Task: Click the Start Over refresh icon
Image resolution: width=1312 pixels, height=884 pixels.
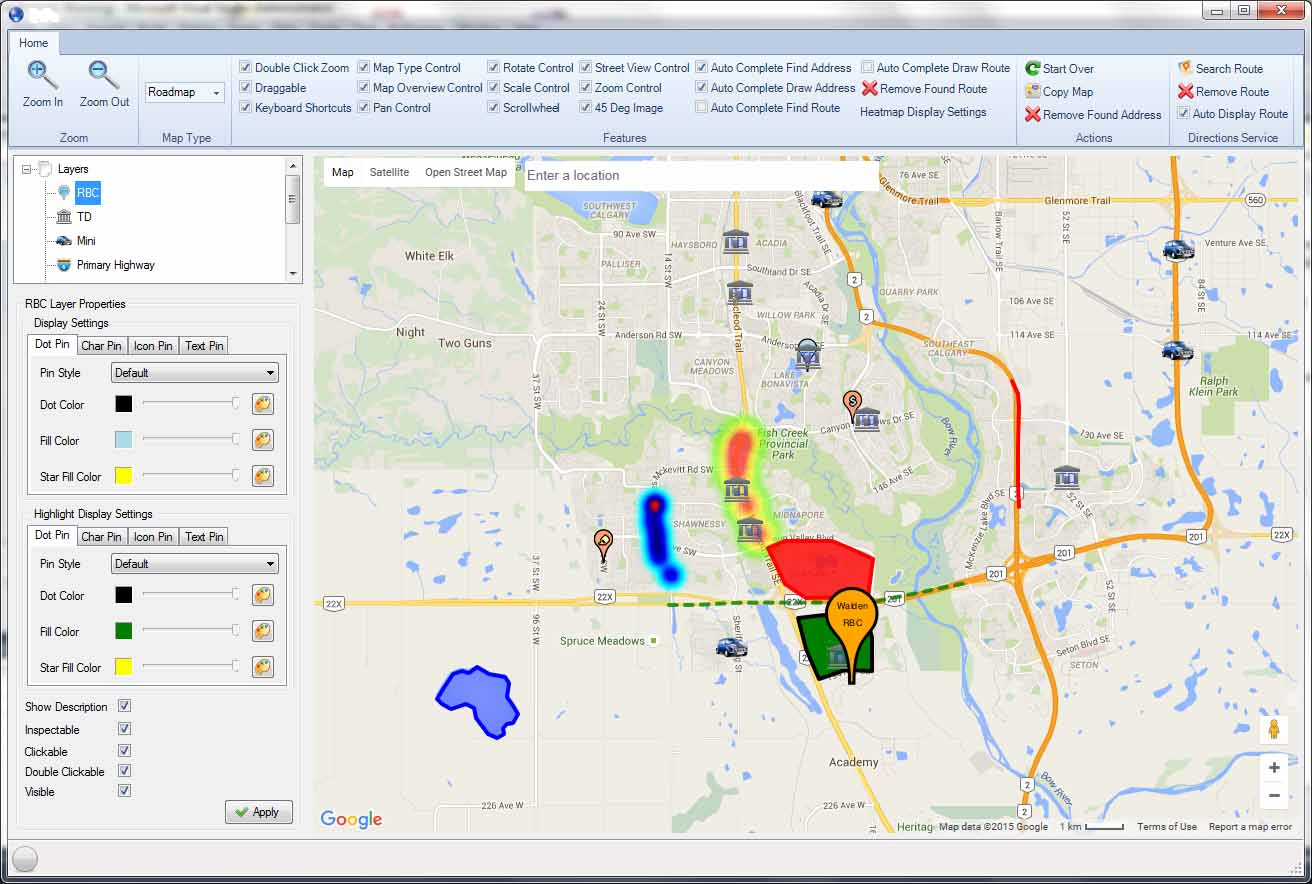Action: [1033, 69]
